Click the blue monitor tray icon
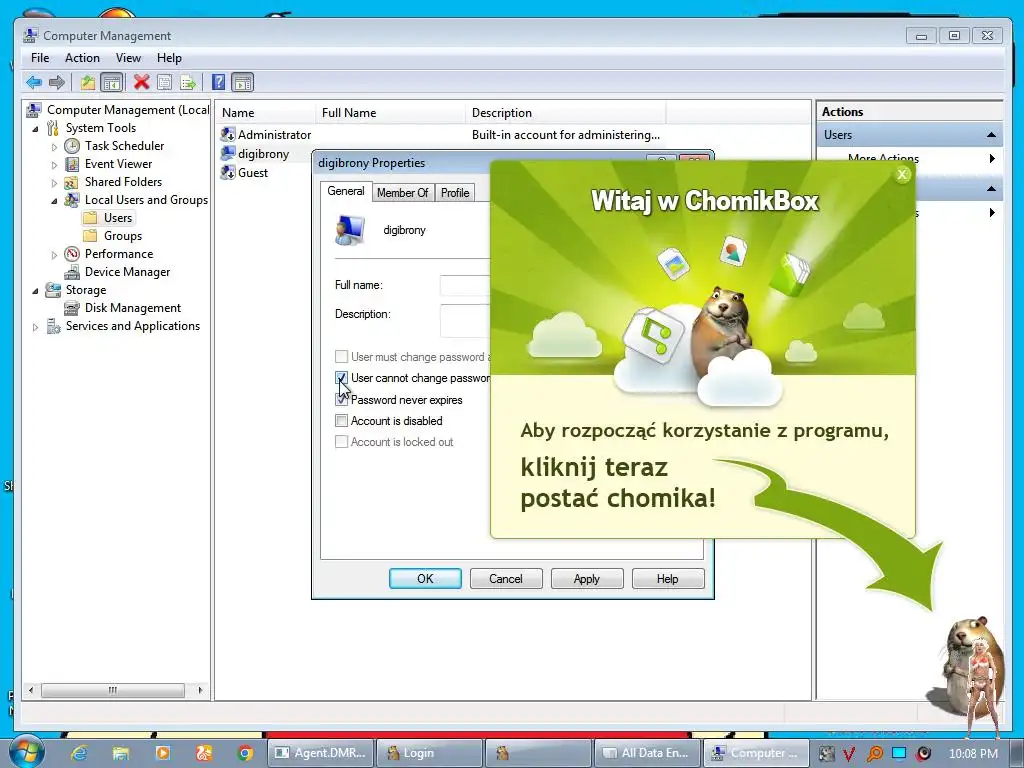Viewport: 1024px width, 768px height. click(x=899, y=753)
